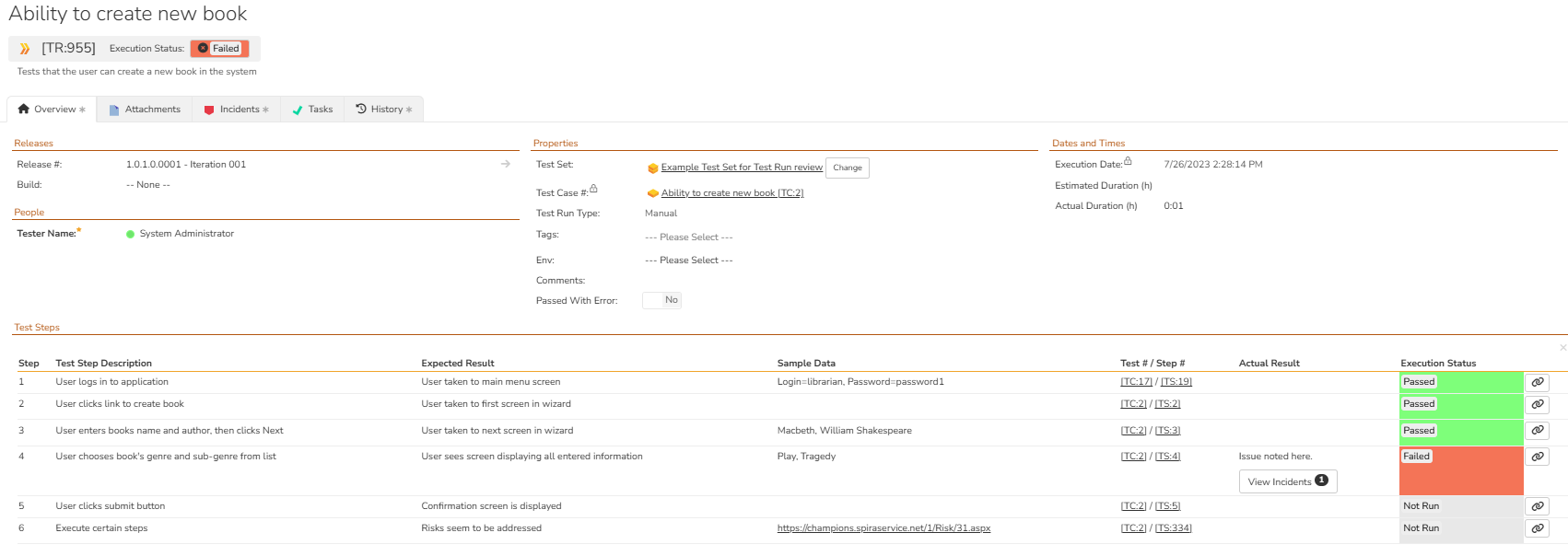Switch to the Attachments tab
This screenshot has width=1568, height=556.
coord(145,110)
